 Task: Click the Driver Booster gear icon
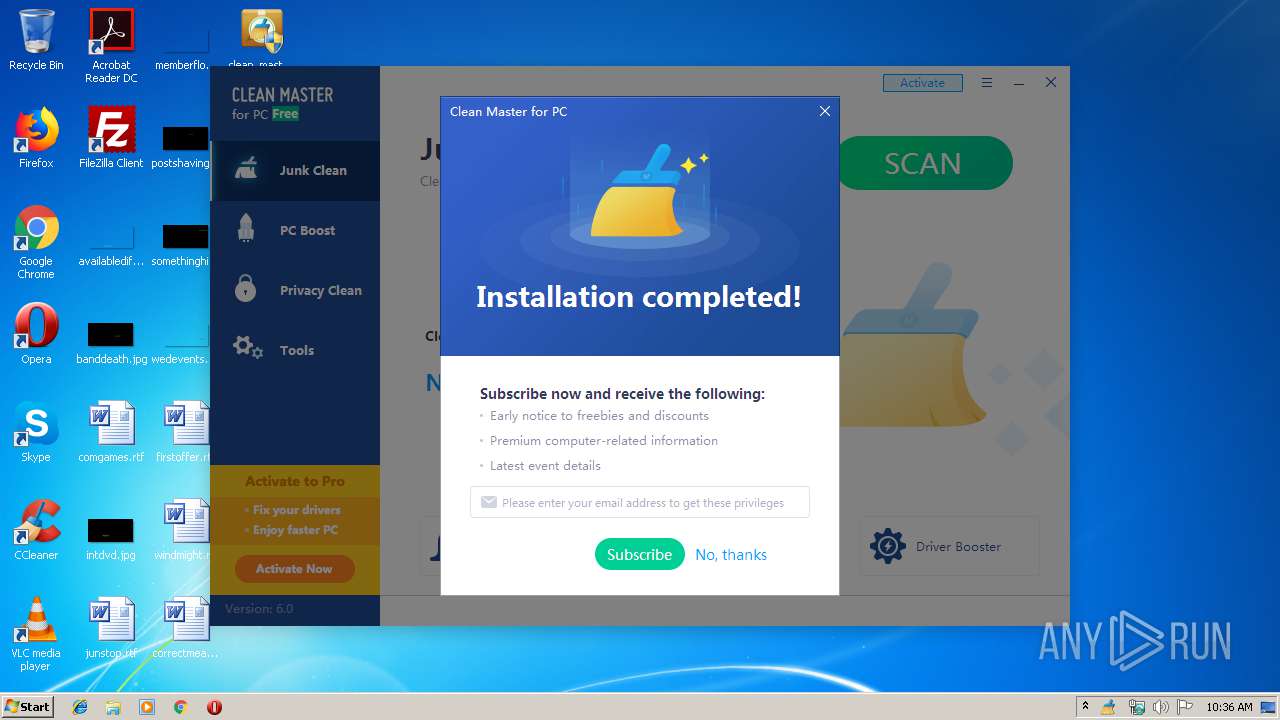point(888,546)
